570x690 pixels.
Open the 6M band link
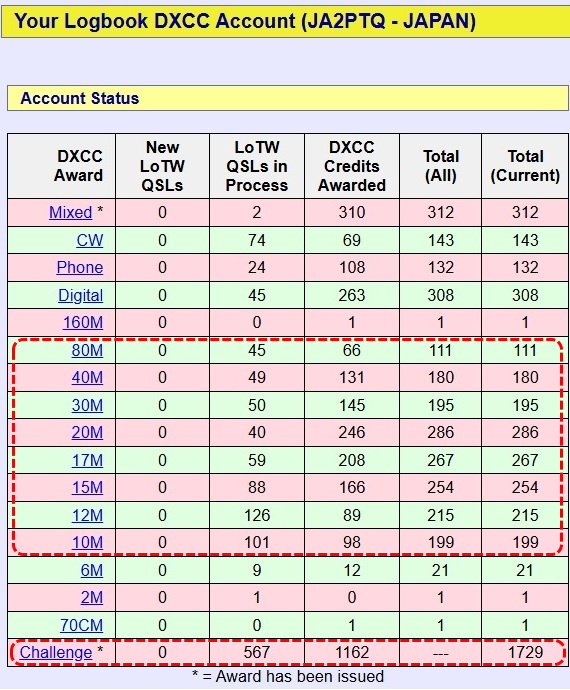(92, 570)
